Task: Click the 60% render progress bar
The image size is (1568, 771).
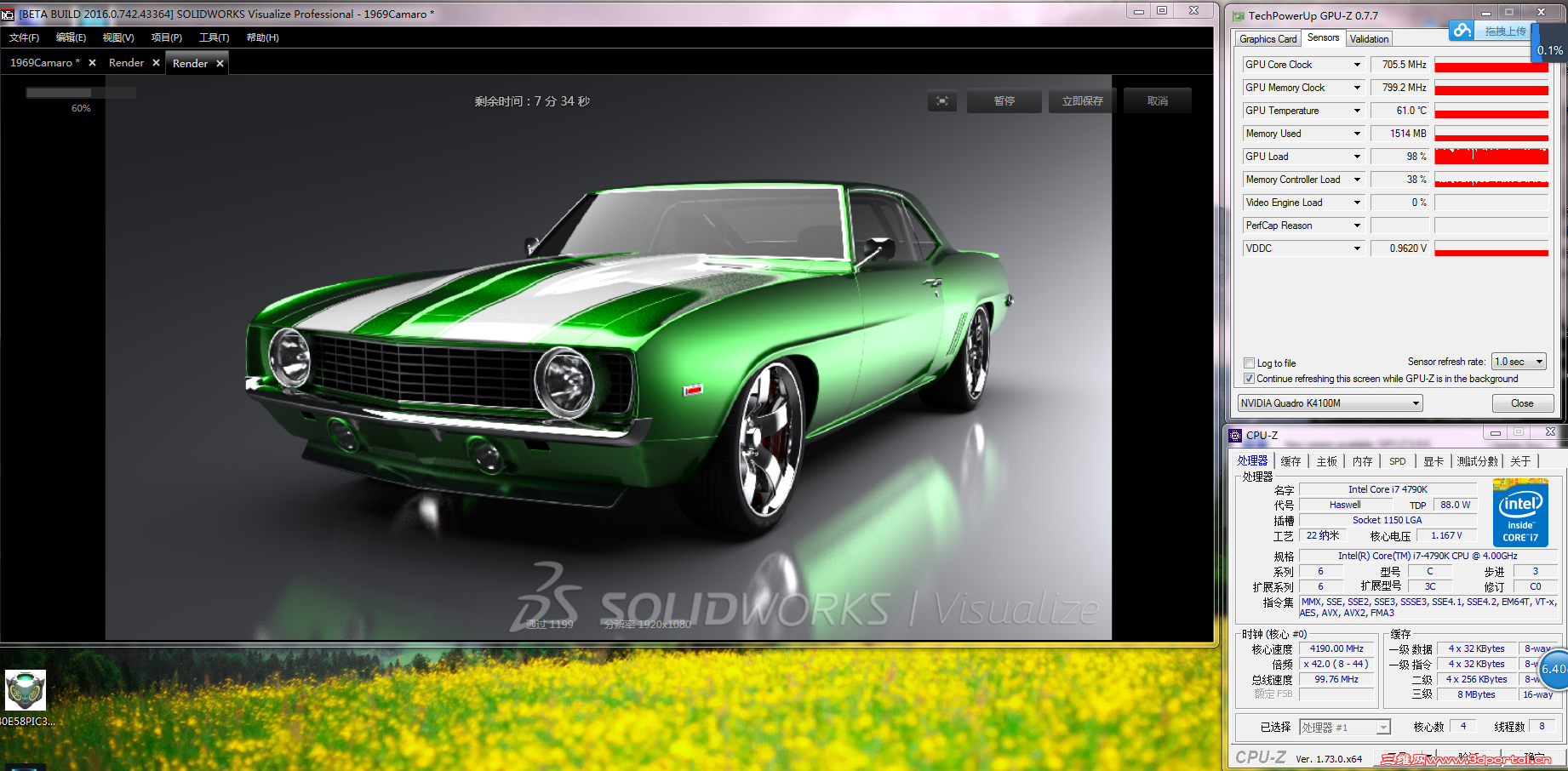Action: pyautogui.click(x=81, y=93)
